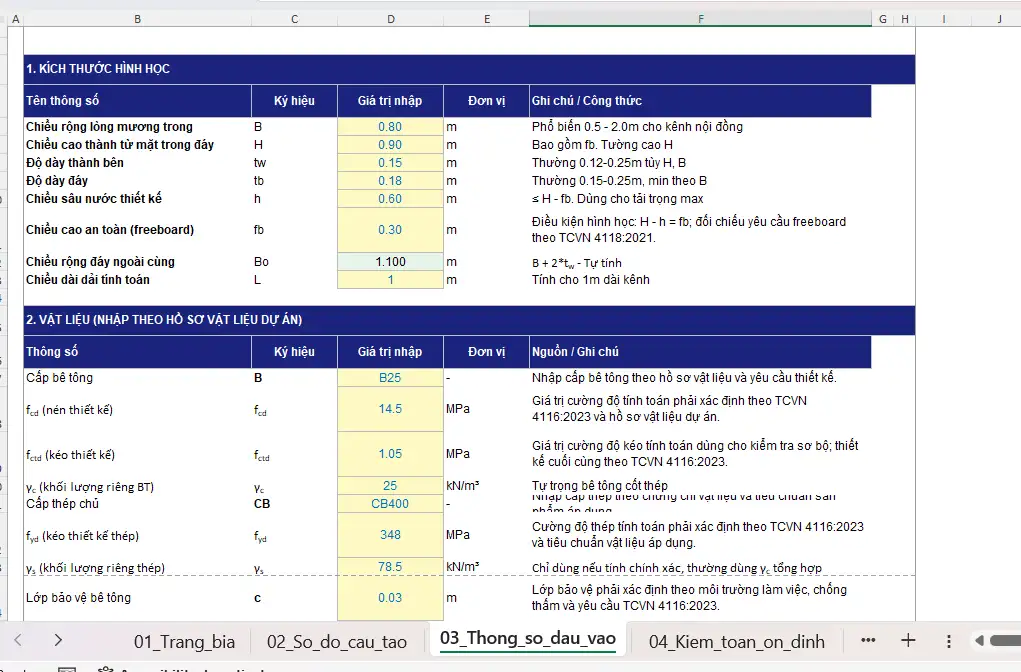Select column A header
The height and width of the screenshot is (672, 1021).
pyautogui.click(x=16, y=20)
